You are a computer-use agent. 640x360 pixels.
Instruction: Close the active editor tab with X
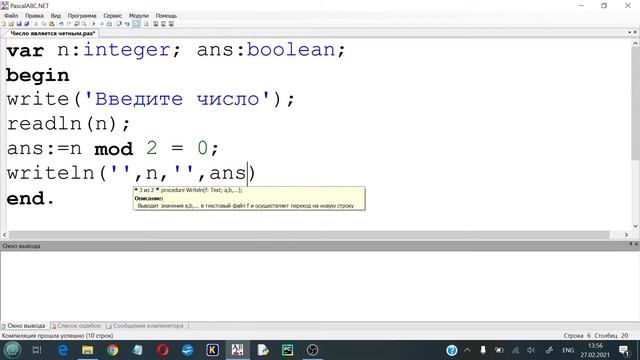point(635,32)
